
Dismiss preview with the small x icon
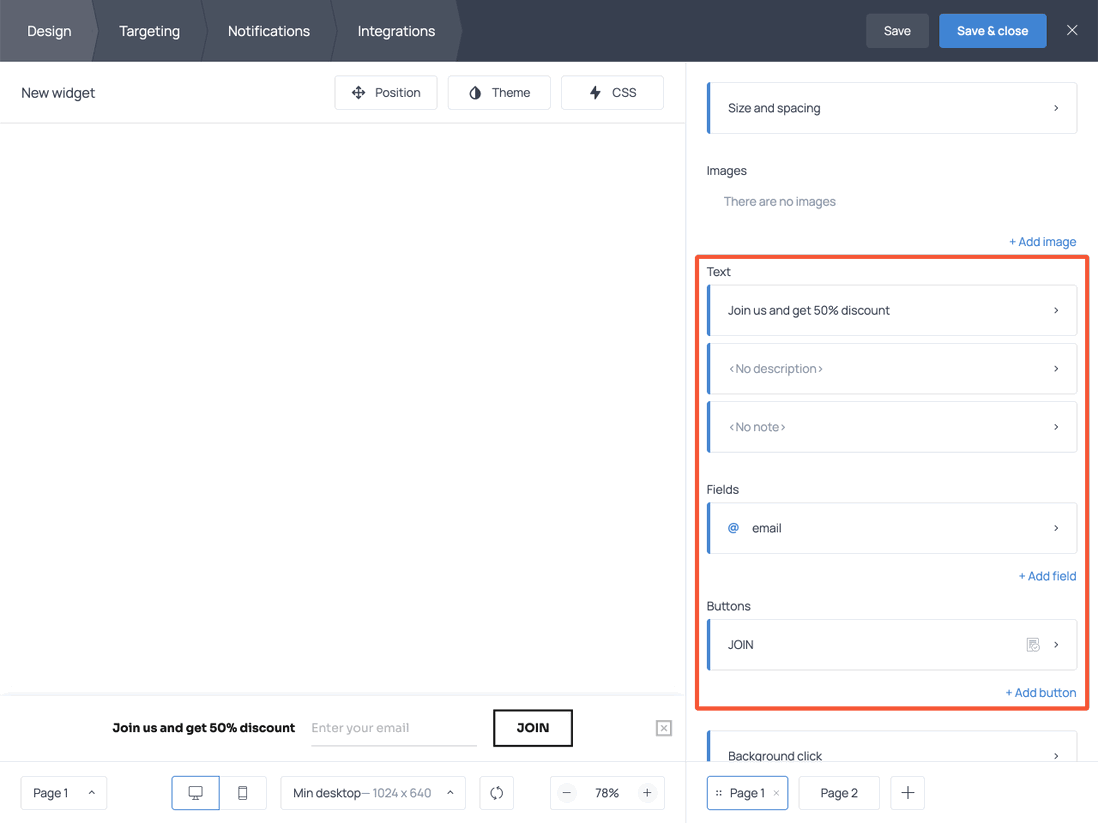(x=663, y=728)
